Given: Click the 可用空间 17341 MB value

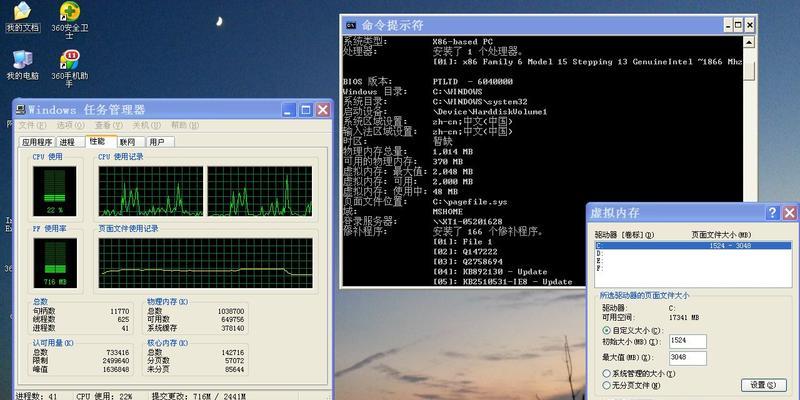Looking at the screenshot, I should point(684,317).
